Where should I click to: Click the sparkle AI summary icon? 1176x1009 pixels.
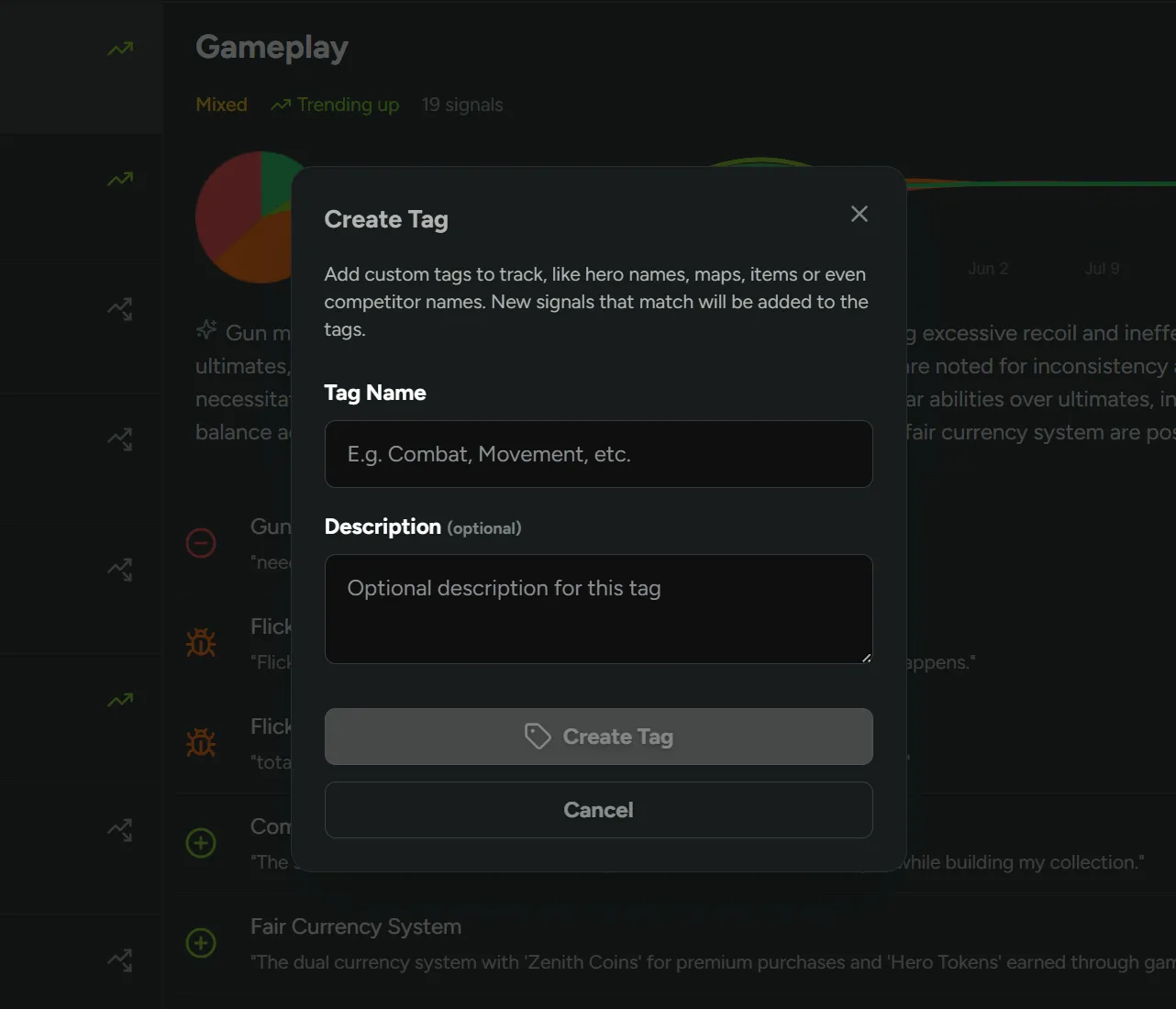pos(206,330)
